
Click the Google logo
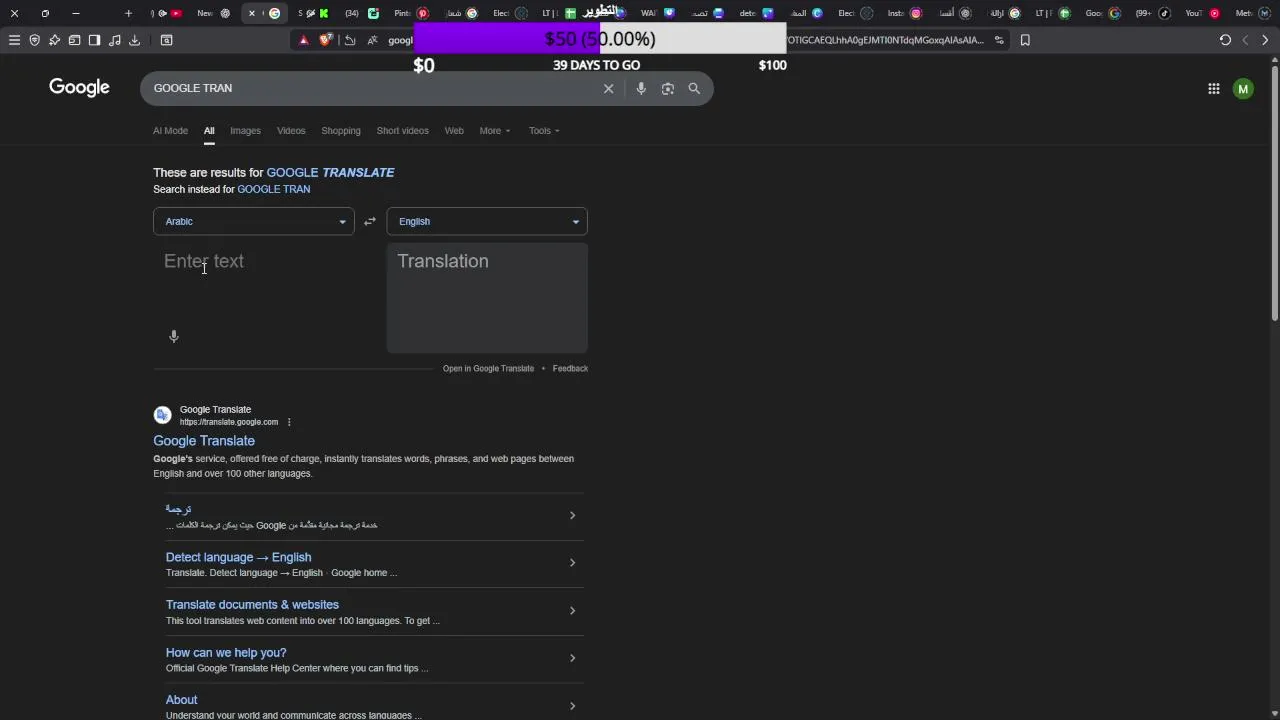[79, 88]
